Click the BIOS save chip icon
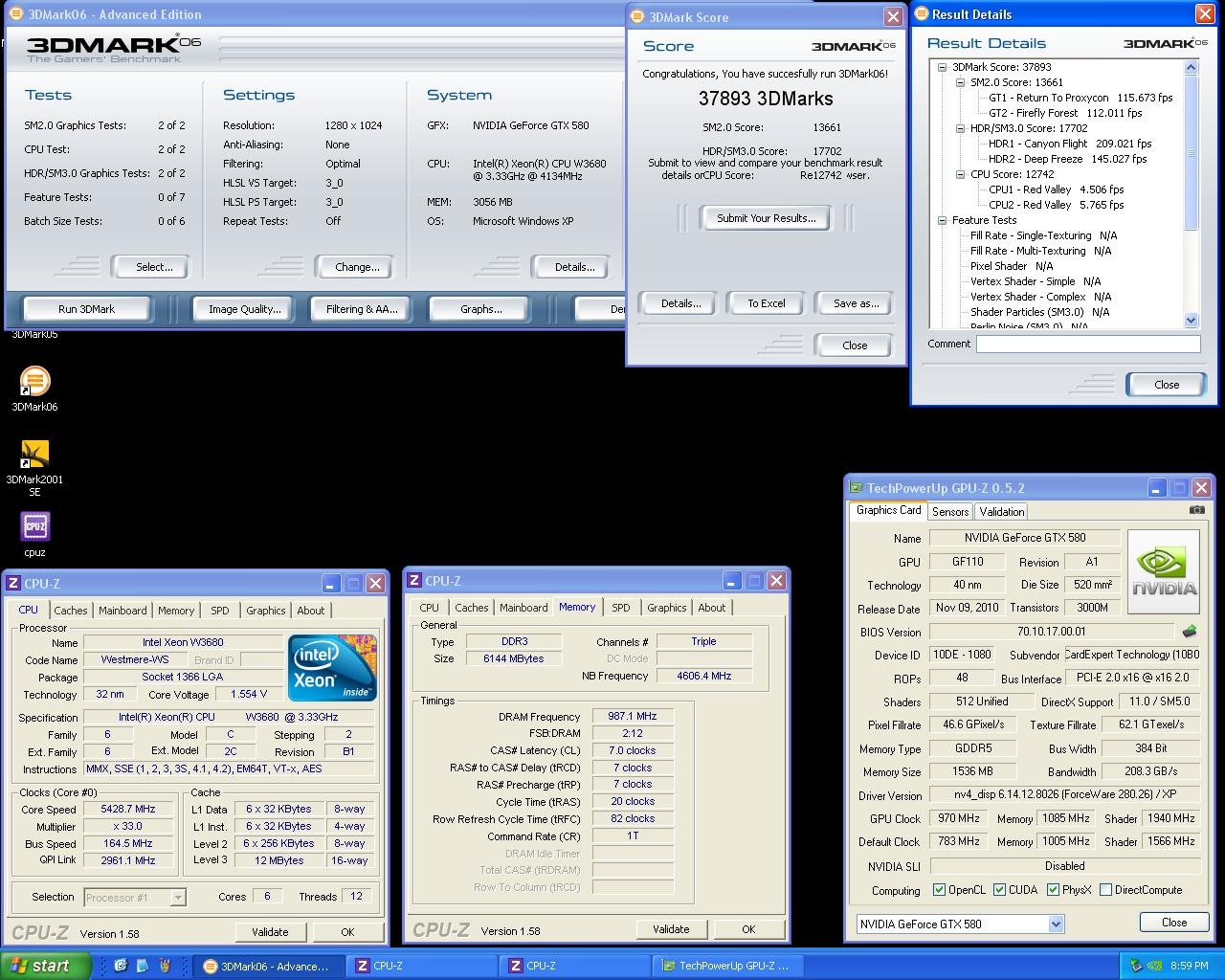 tap(1190, 632)
